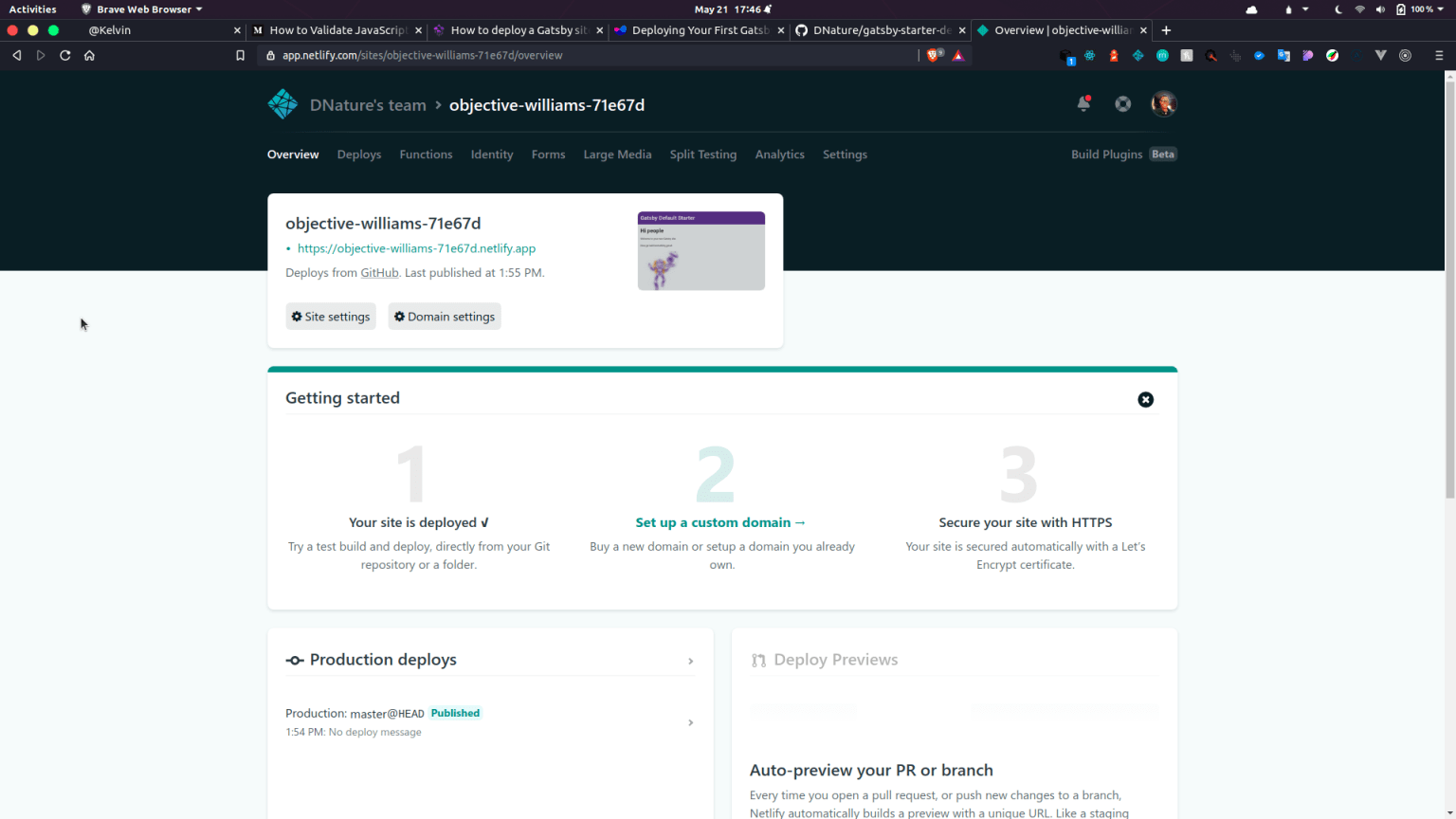The image size is (1456, 819).
Task: Open the Identity tab
Action: point(492,155)
